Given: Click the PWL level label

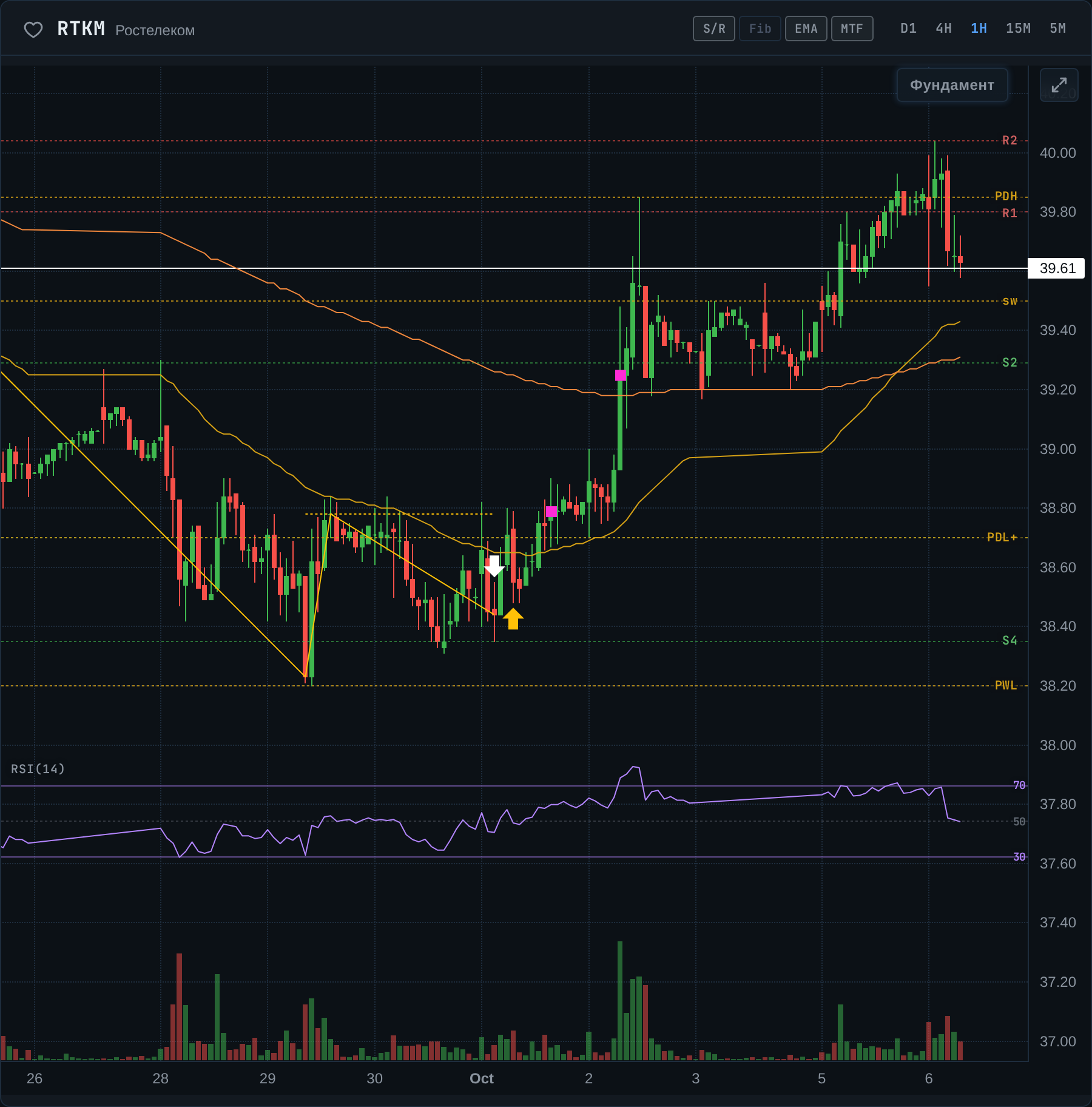Looking at the screenshot, I should pos(1006,685).
